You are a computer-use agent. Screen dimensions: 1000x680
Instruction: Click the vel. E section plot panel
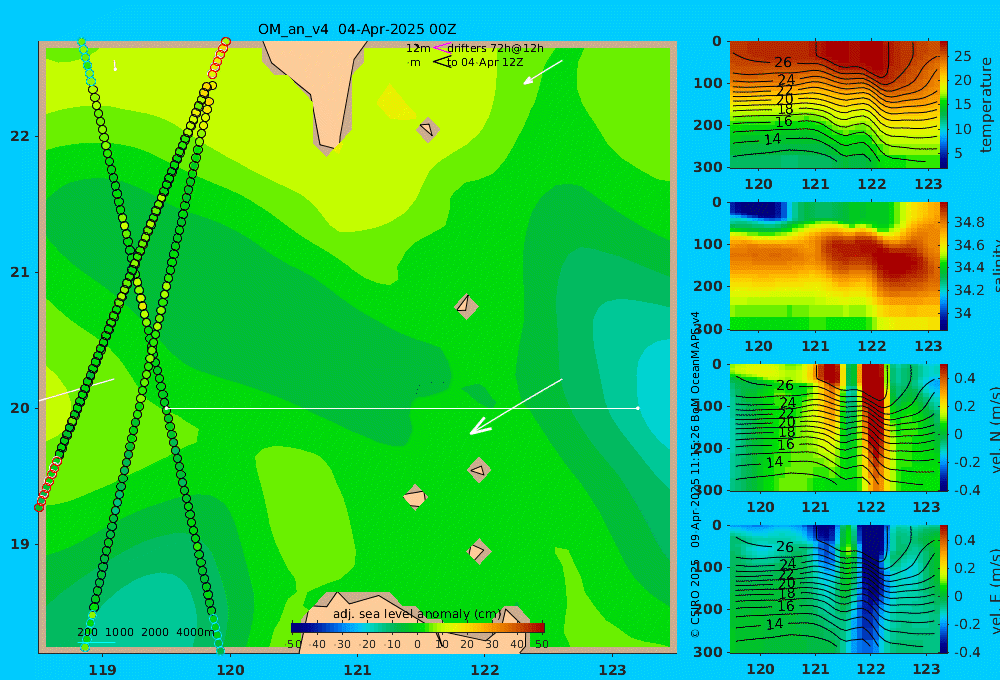(x=834, y=589)
